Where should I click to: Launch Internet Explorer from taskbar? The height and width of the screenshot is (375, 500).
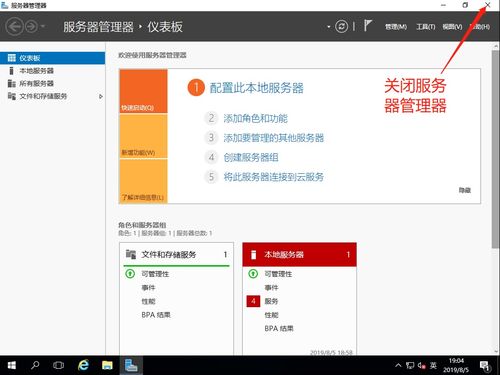(x=83, y=365)
